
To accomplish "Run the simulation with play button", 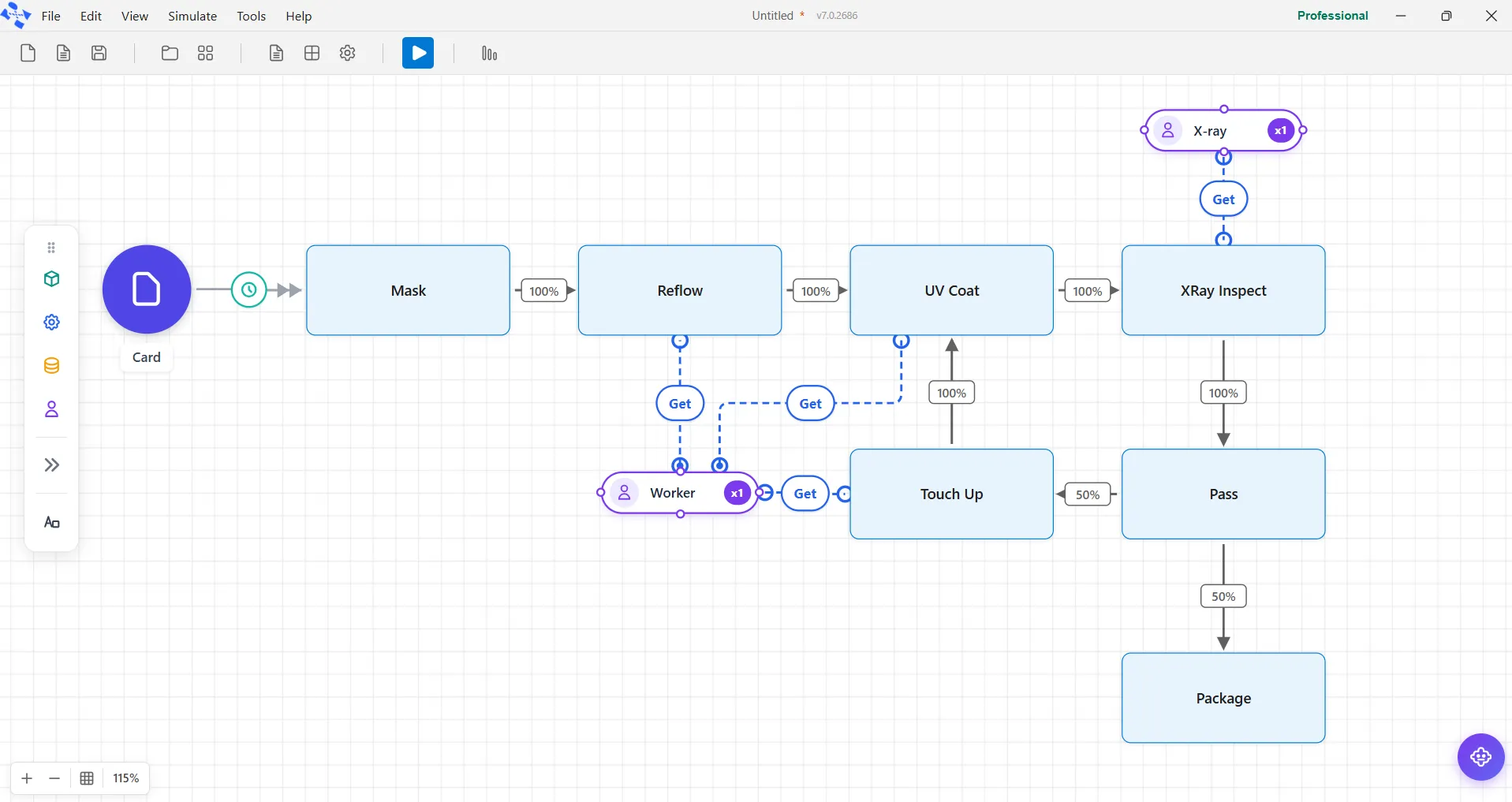I will pos(418,53).
